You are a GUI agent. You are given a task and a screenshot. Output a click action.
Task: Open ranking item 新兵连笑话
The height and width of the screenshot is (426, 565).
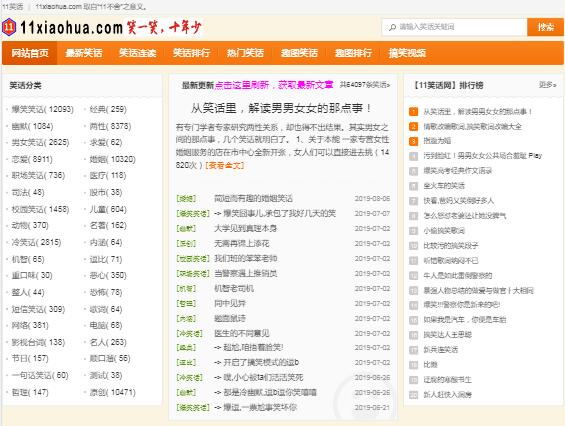pyautogui.click(x=440, y=350)
